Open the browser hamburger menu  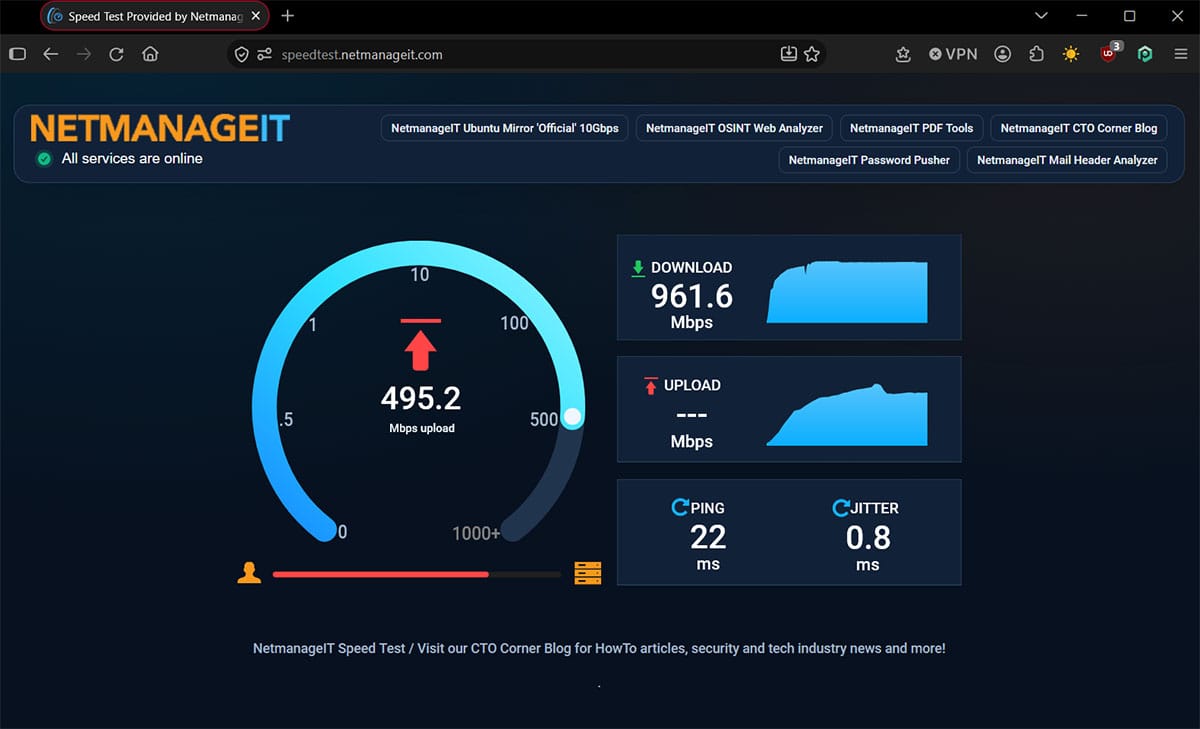[x=1180, y=54]
